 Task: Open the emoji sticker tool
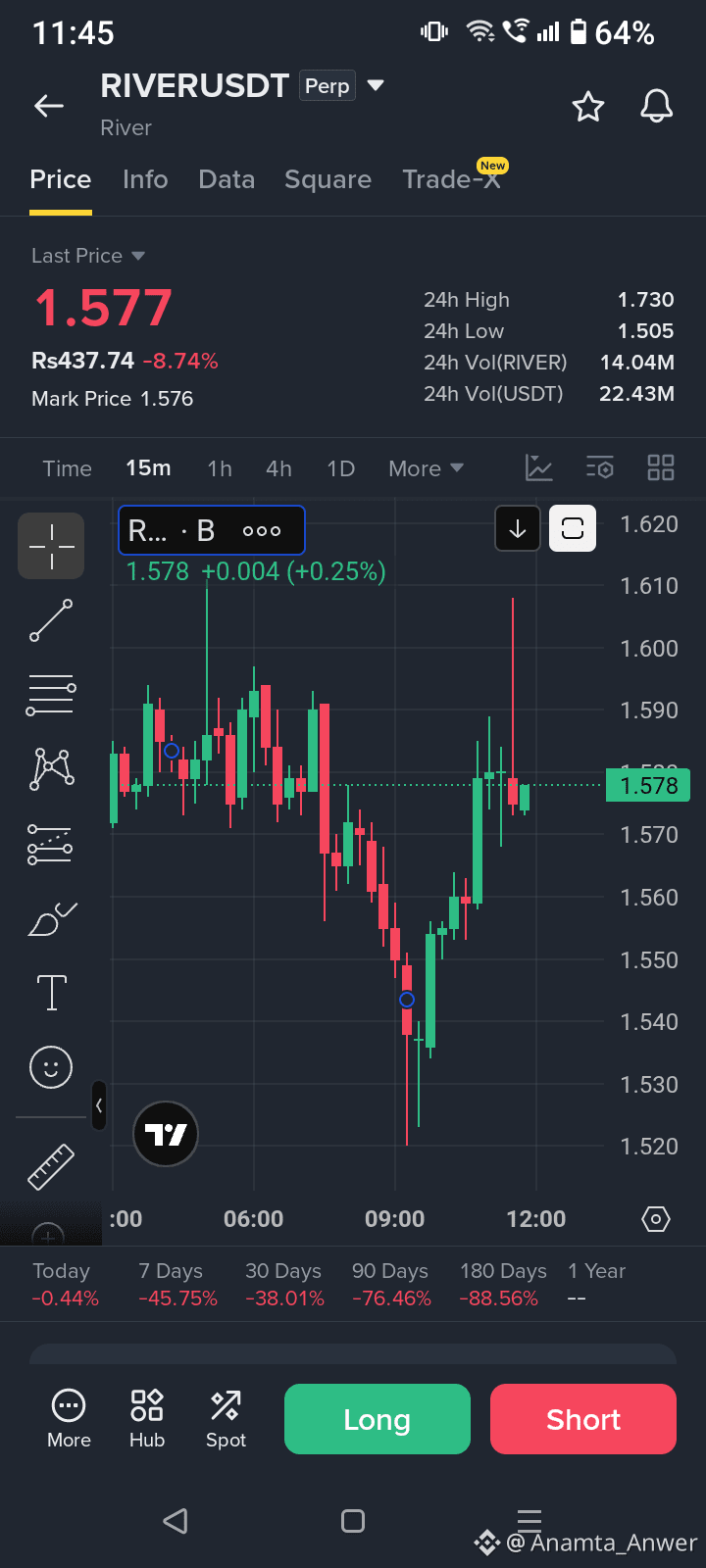point(51,1066)
